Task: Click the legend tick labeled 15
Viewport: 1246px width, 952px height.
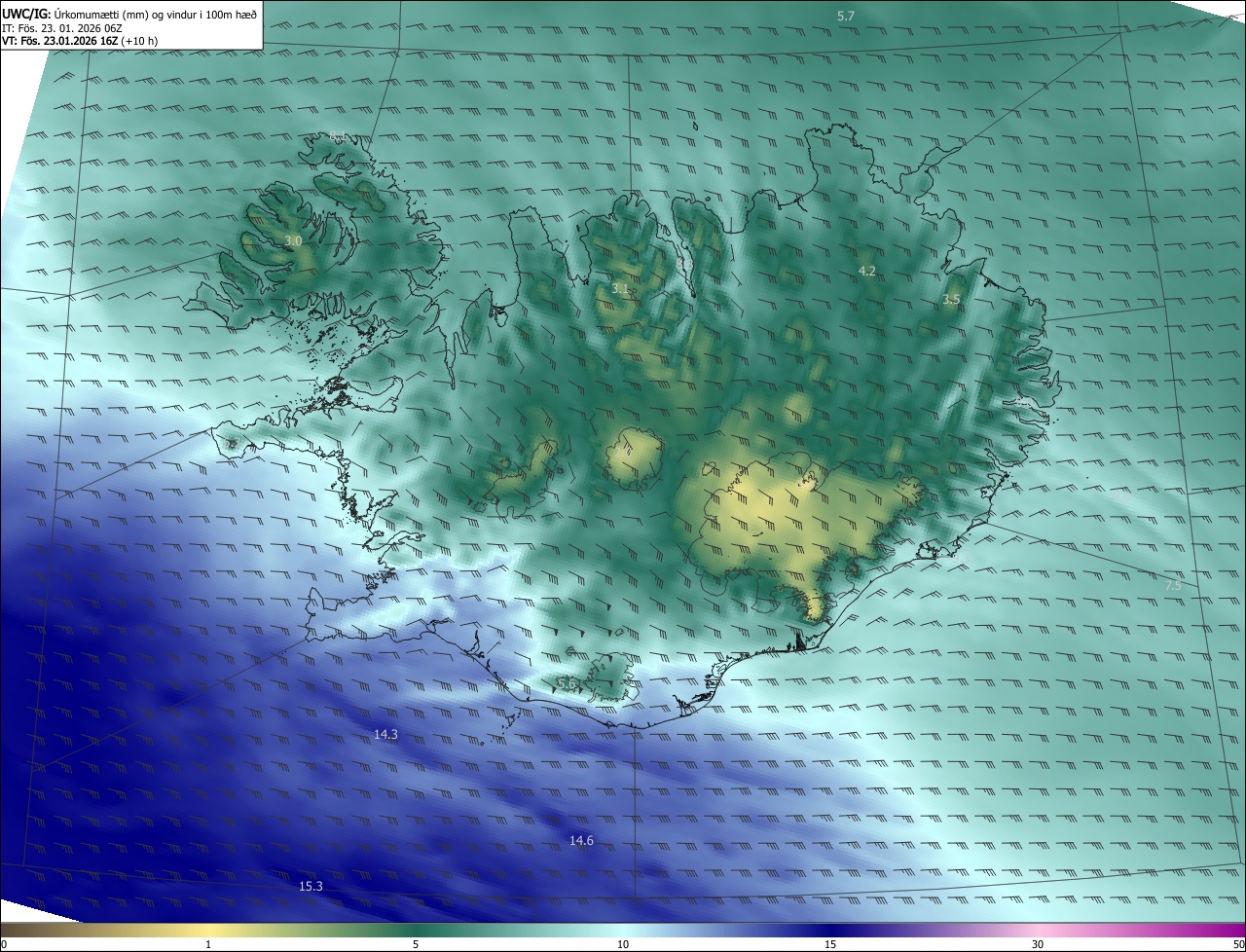Action: (830, 944)
